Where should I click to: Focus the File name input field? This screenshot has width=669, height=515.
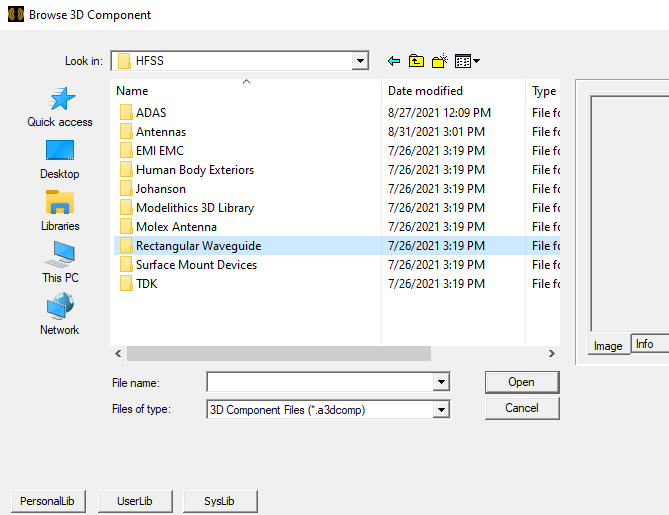pos(320,382)
